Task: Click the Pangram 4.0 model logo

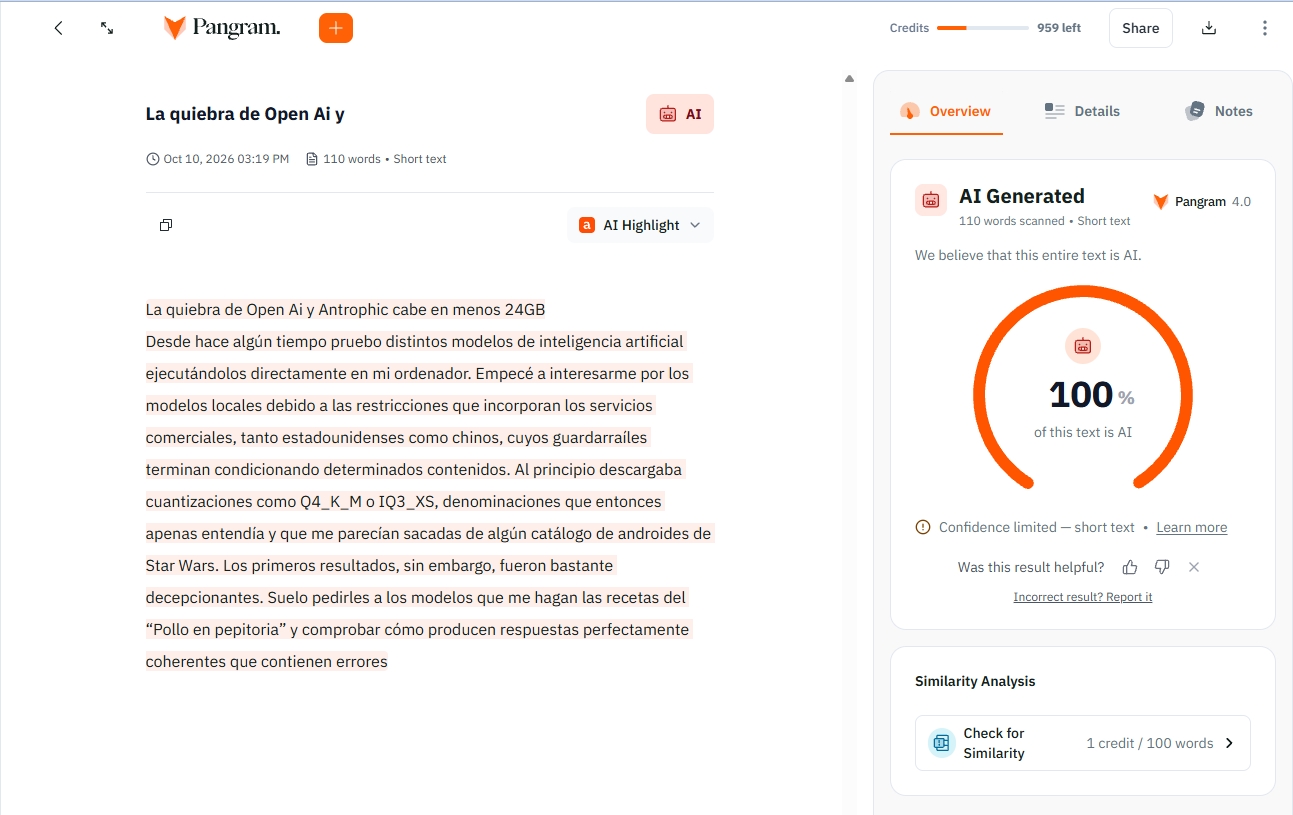Action: (1160, 202)
